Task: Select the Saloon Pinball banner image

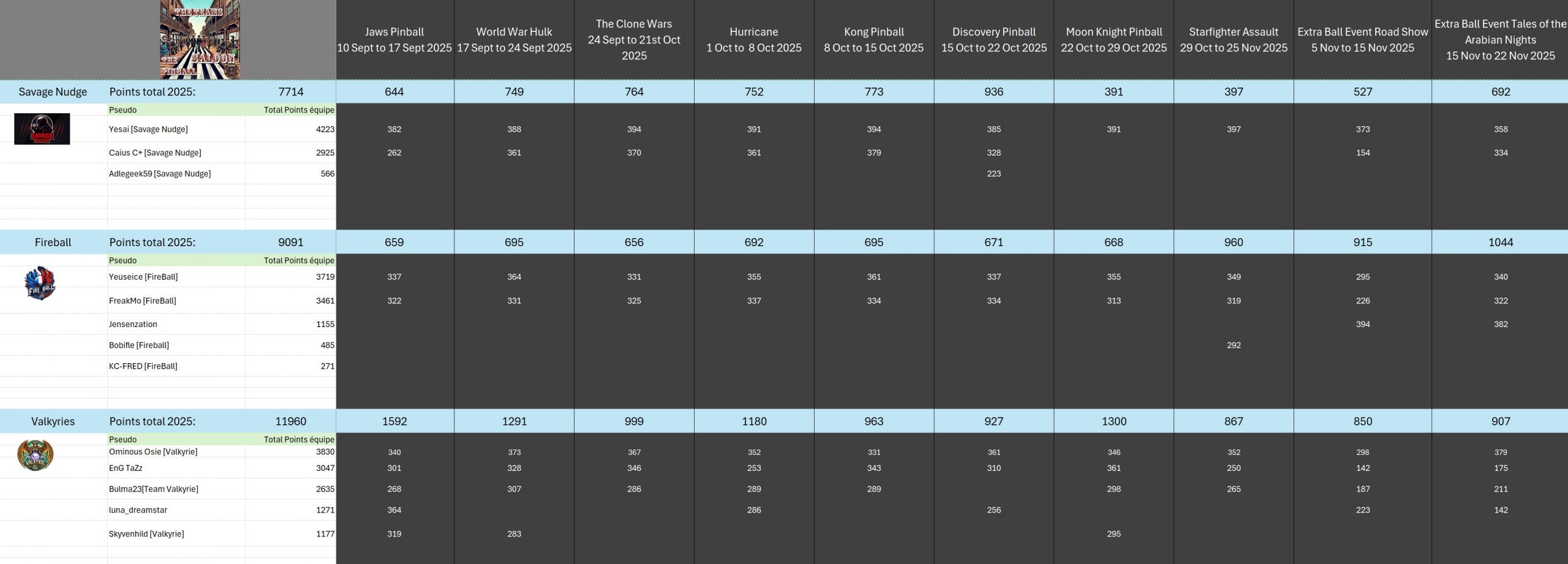Action: 200,40
